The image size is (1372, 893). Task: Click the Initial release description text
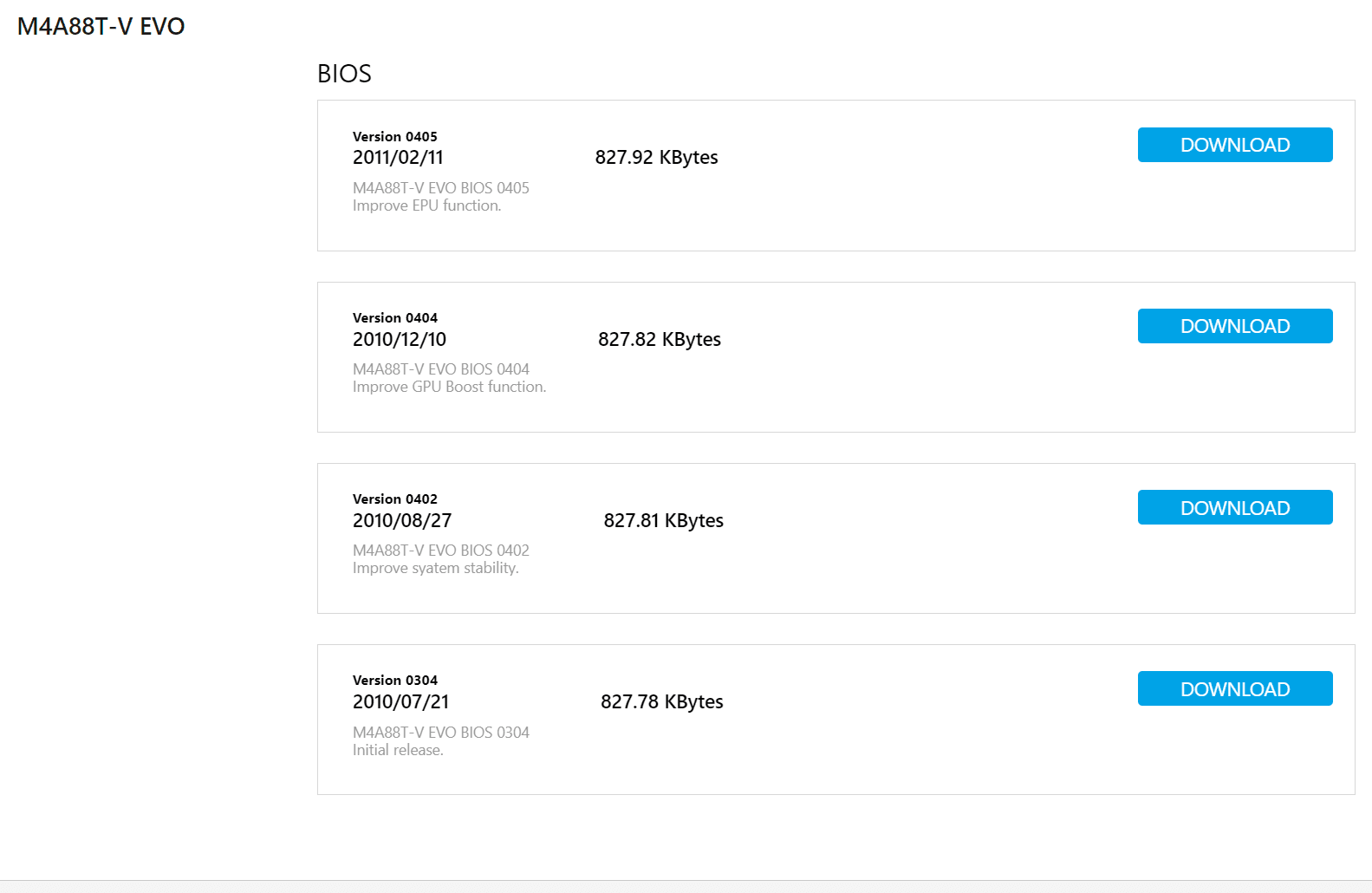[398, 750]
